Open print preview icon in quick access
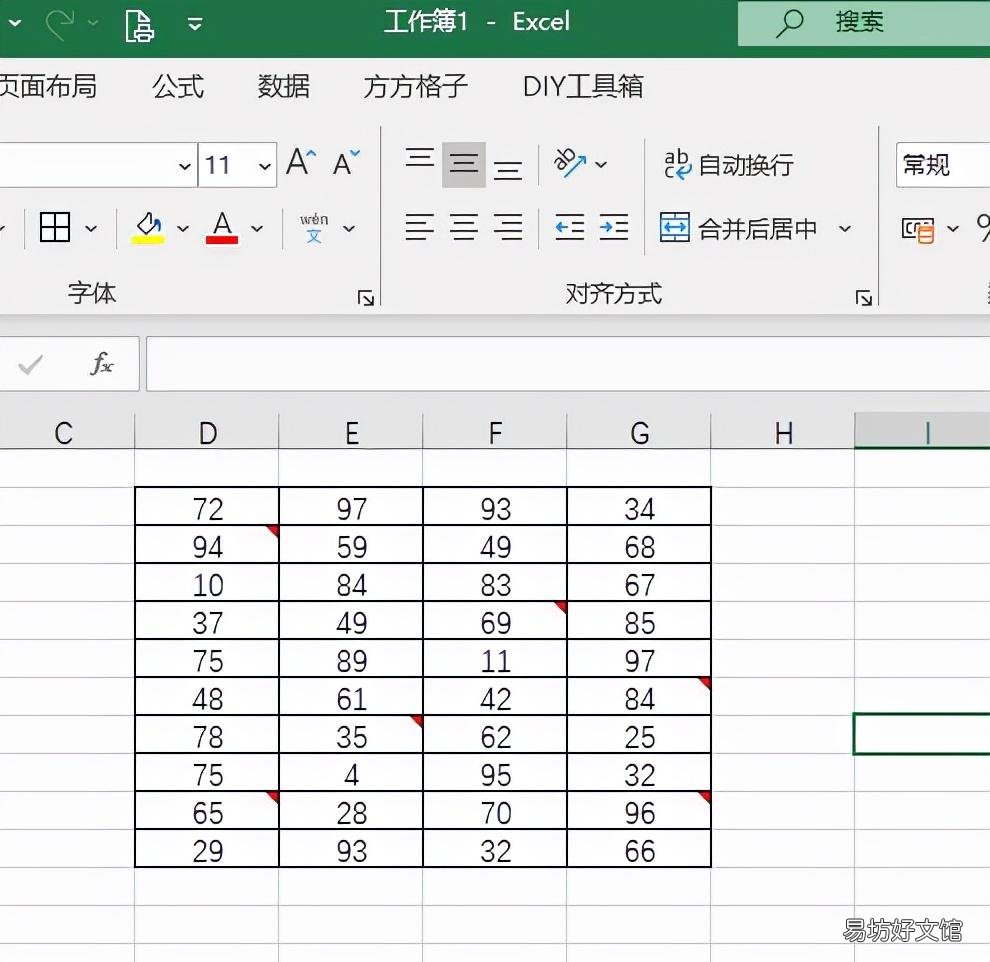 pos(139,25)
